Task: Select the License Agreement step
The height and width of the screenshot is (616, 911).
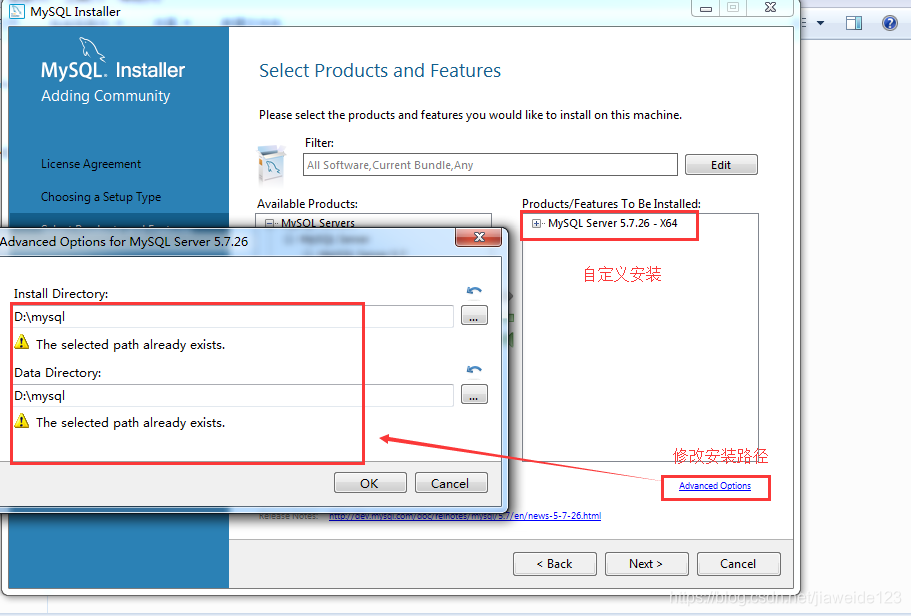Action: [91, 164]
